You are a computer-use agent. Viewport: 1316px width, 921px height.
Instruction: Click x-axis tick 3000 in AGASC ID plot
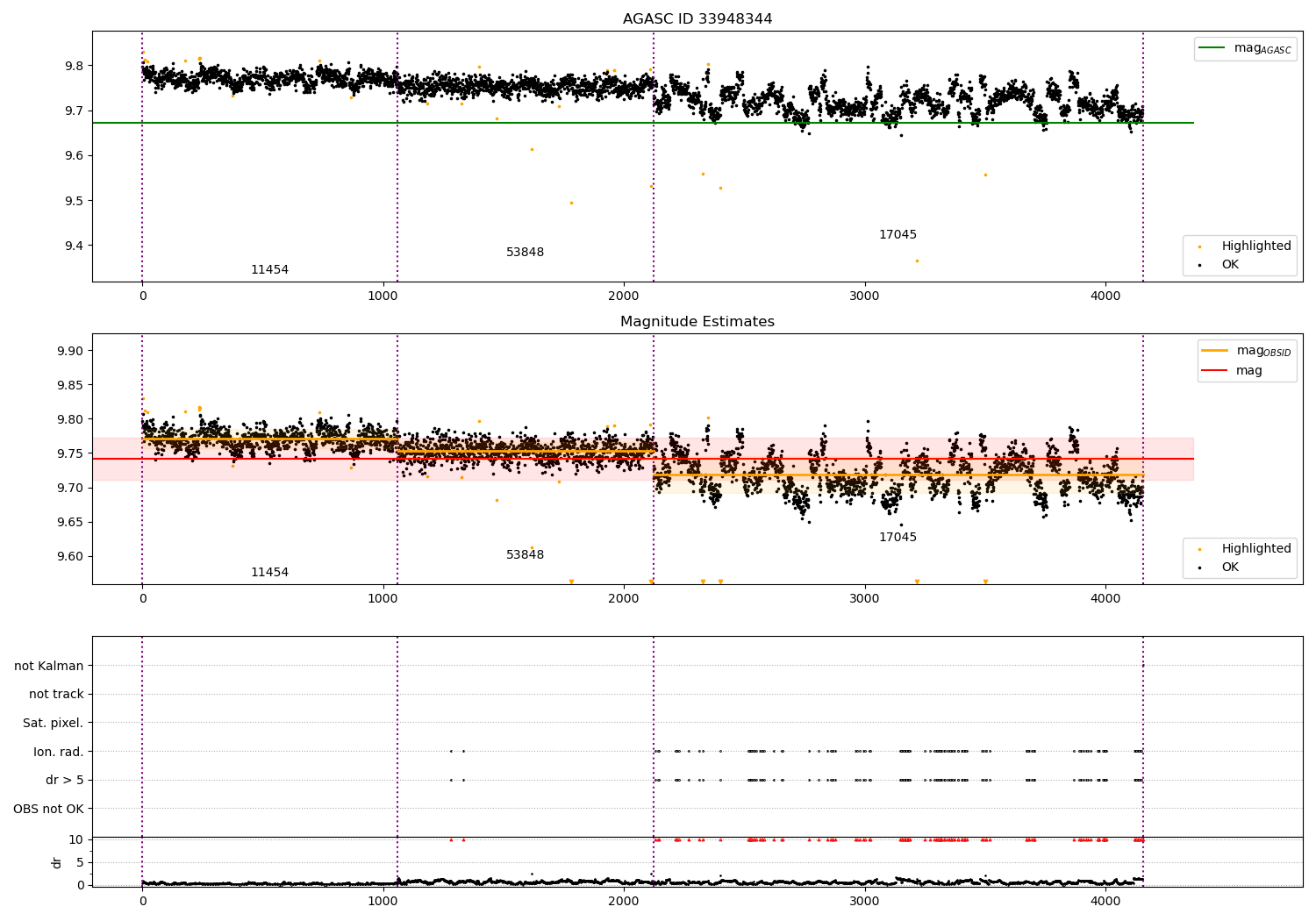pos(865,296)
